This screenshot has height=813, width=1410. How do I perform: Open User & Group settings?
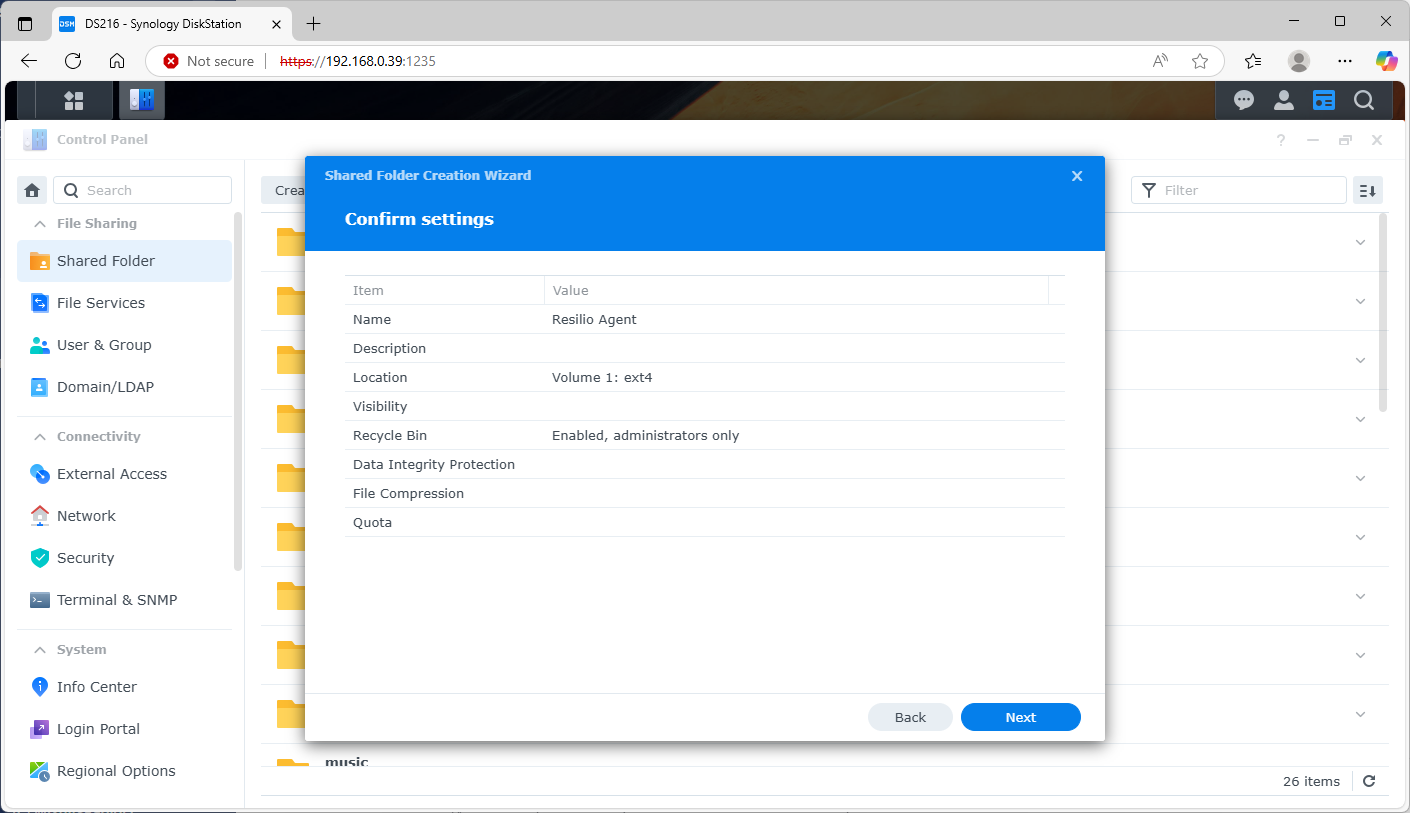click(104, 344)
